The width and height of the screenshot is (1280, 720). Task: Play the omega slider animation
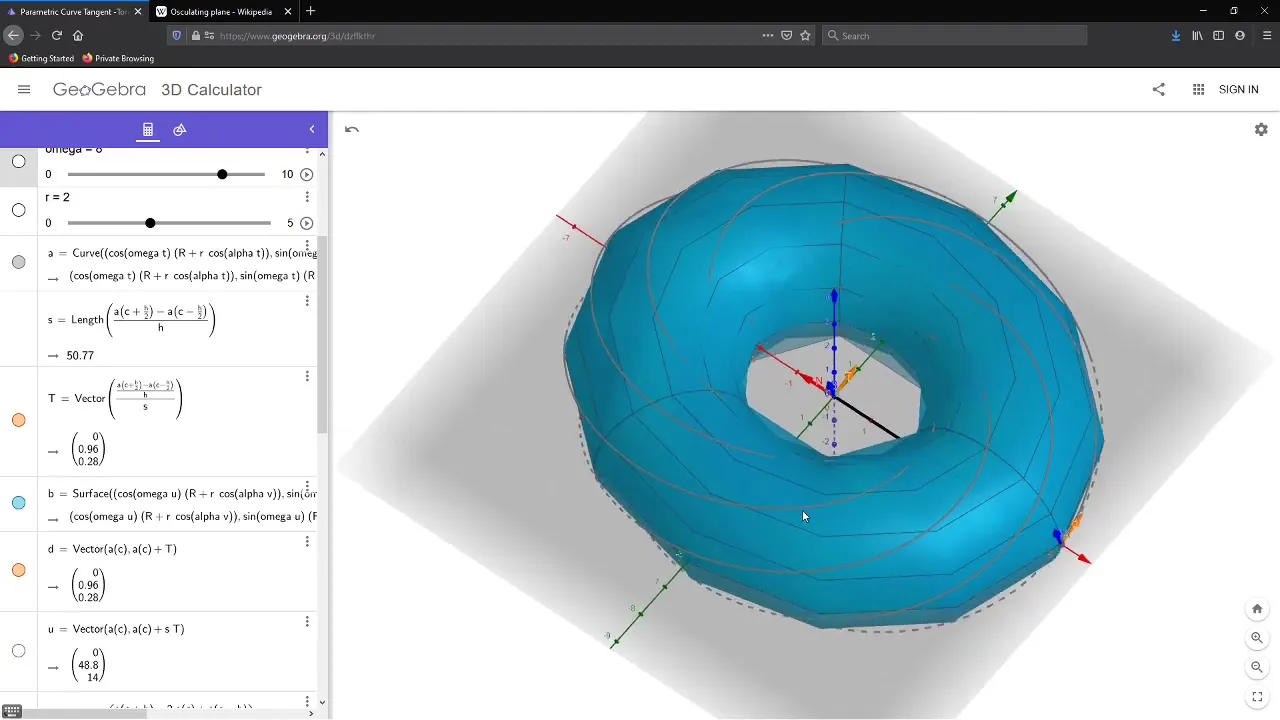coord(307,174)
